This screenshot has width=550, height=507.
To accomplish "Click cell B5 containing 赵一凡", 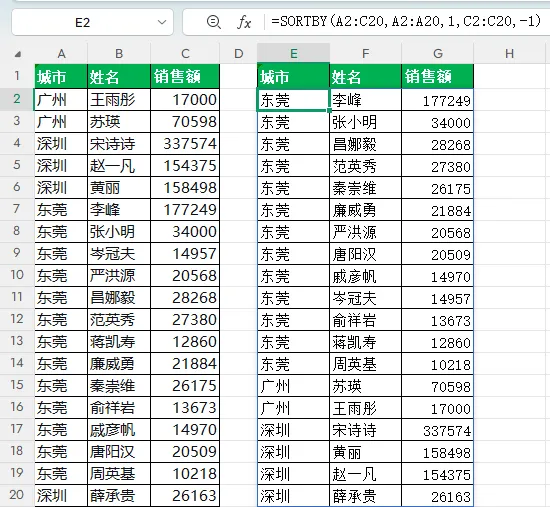I will [x=119, y=166].
